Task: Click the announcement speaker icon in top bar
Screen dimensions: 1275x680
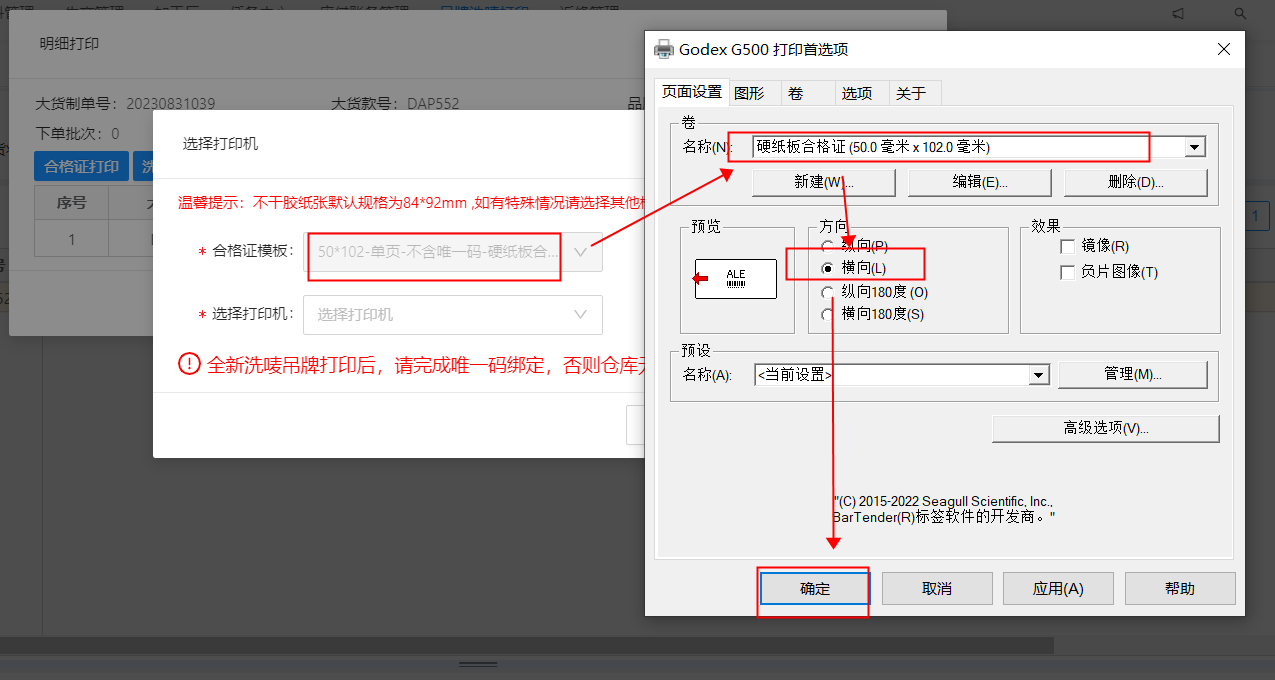Action: click(1178, 14)
